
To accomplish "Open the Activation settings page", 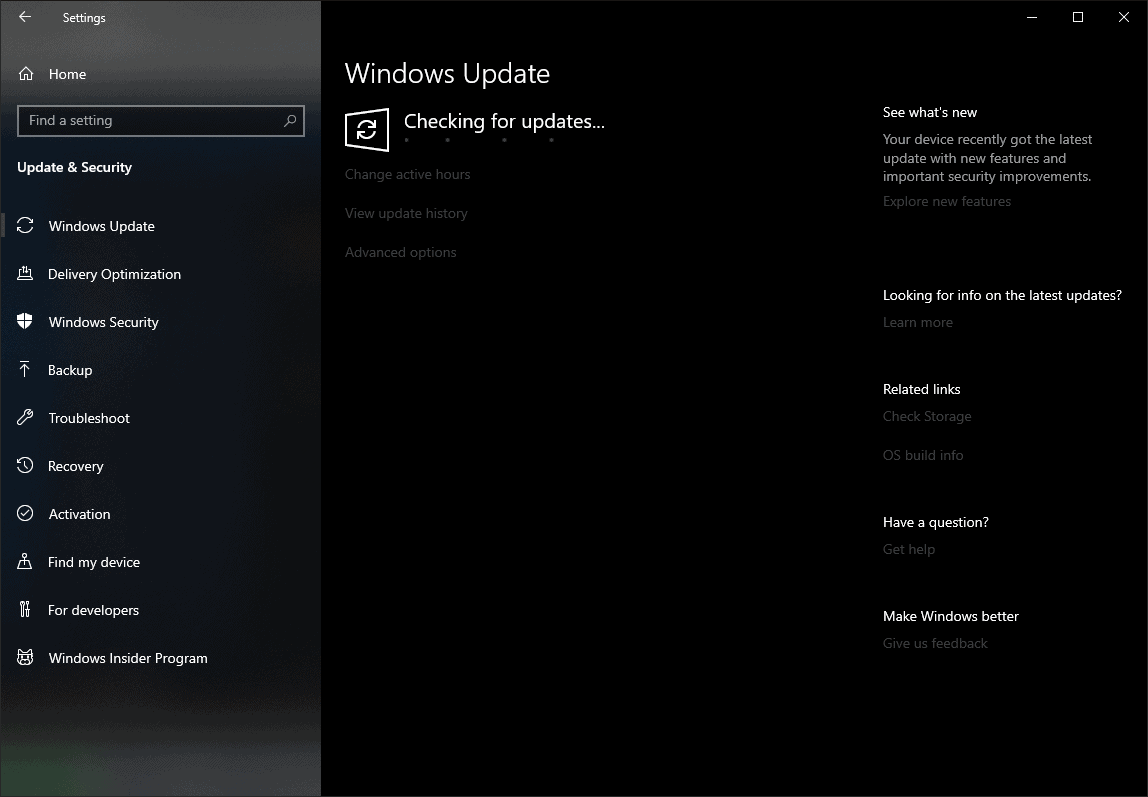I will [x=79, y=514].
